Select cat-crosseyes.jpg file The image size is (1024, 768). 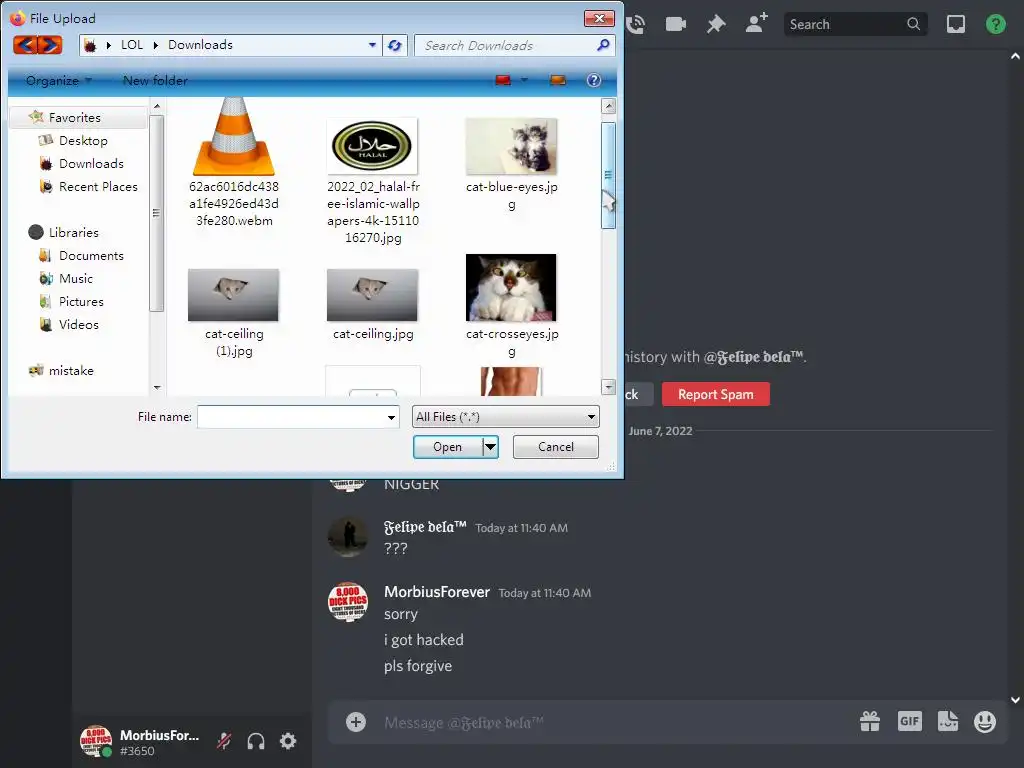pos(511,306)
